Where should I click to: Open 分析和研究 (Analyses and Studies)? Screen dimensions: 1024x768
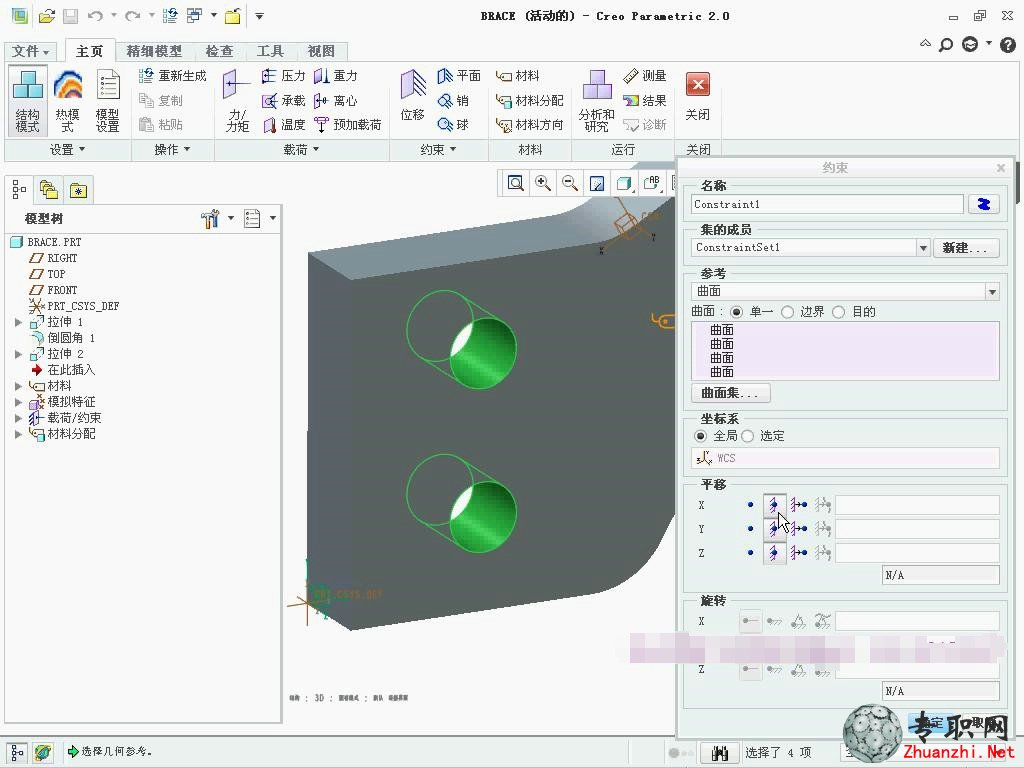(596, 101)
